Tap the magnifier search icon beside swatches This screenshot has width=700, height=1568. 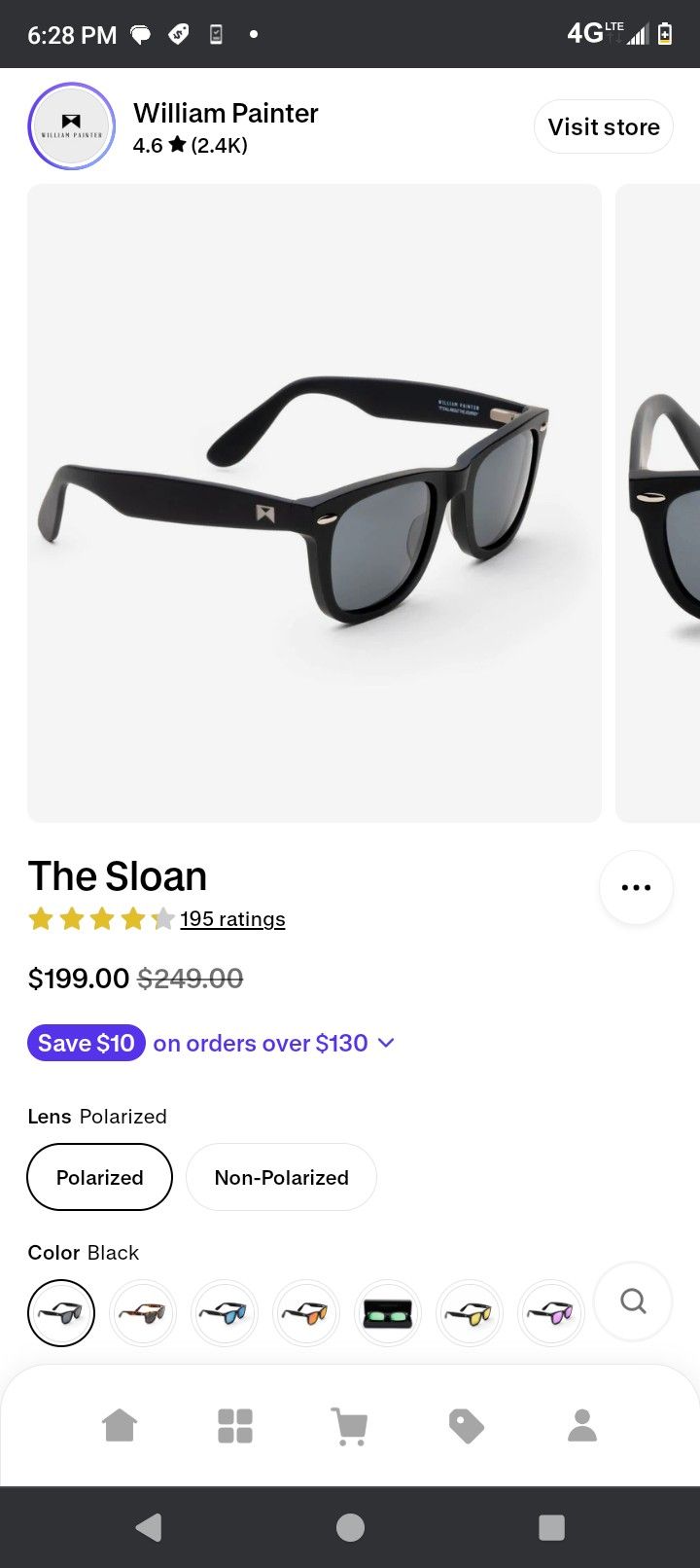point(633,1301)
